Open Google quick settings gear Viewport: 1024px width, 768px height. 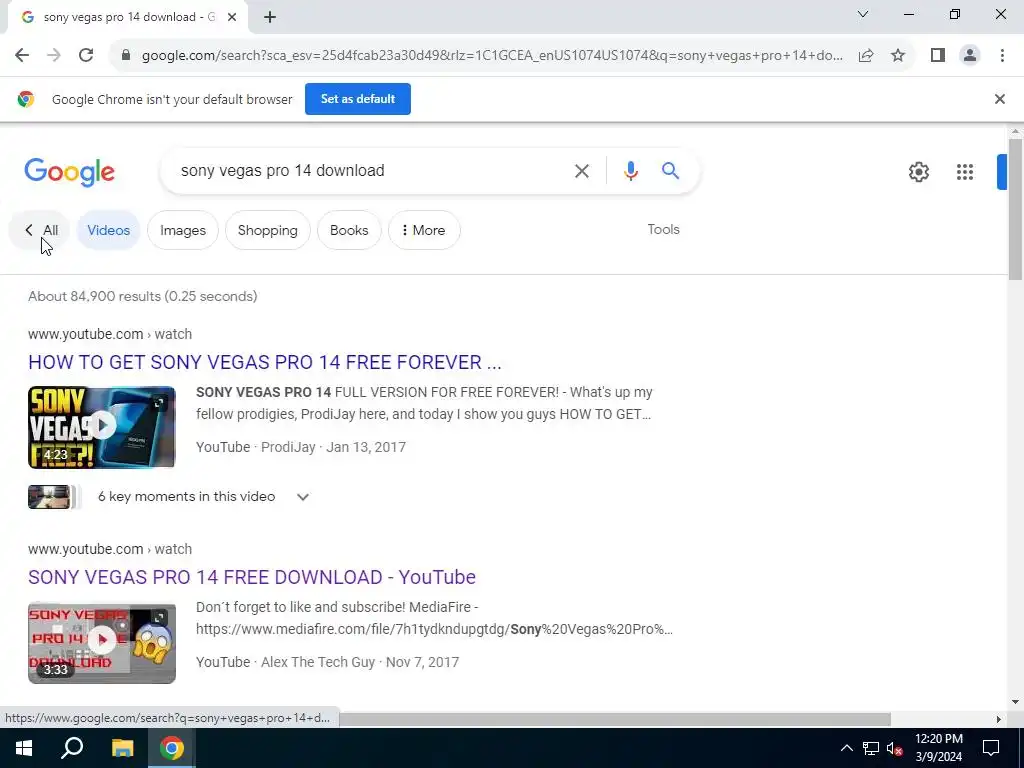[919, 172]
